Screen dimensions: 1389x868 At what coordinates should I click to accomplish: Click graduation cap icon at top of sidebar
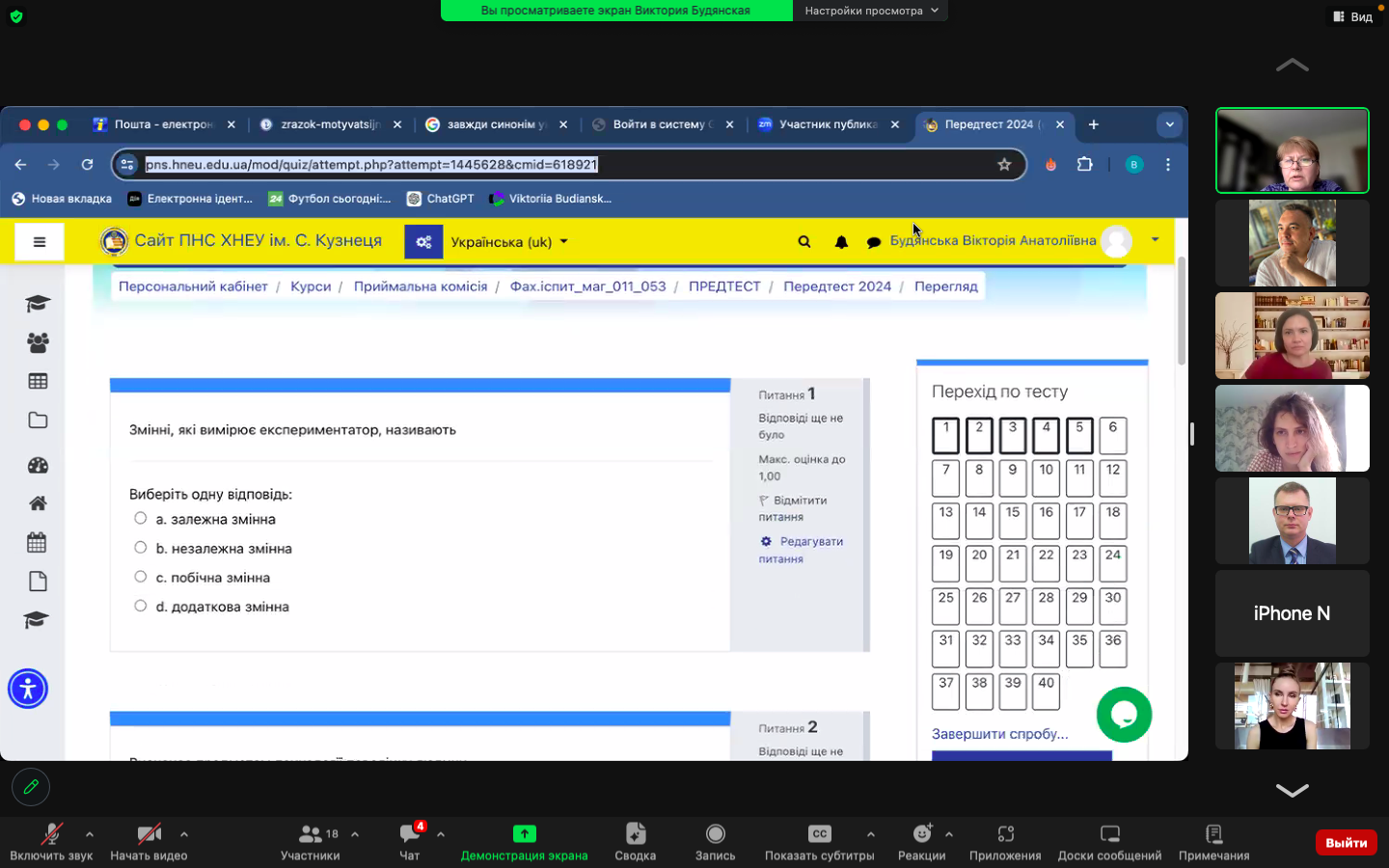(38, 304)
